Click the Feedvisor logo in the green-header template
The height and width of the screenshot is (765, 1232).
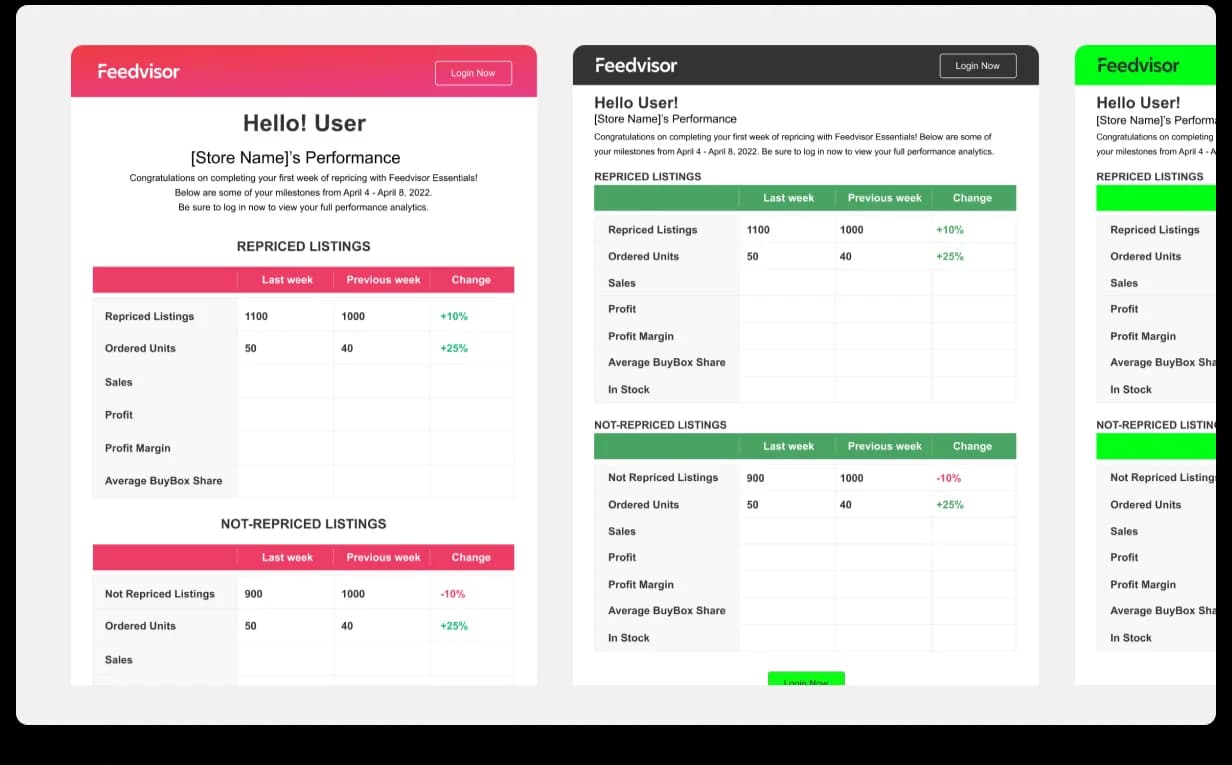(x=1138, y=65)
